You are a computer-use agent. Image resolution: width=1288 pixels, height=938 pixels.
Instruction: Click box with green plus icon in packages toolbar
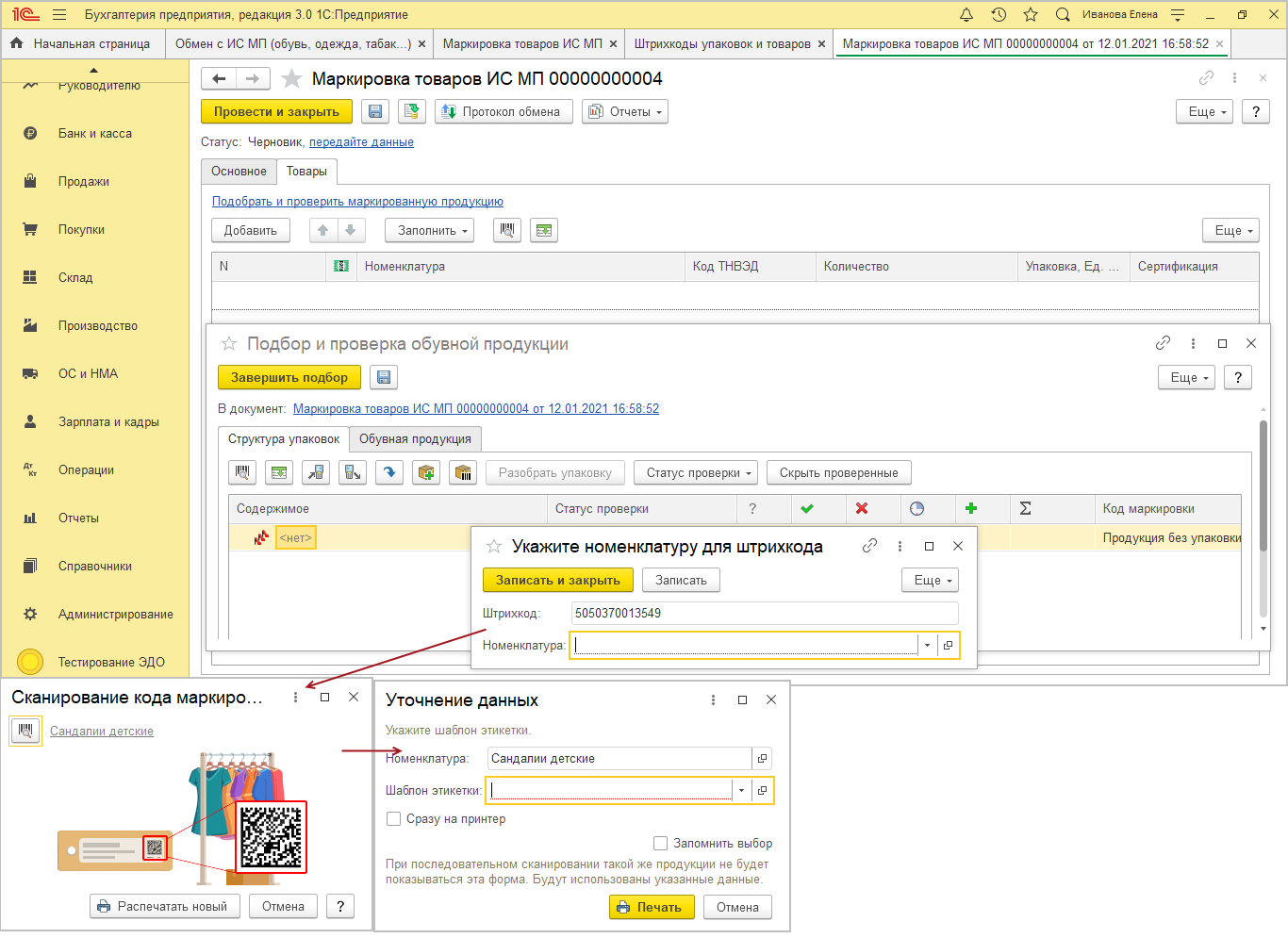tap(426, 472)
